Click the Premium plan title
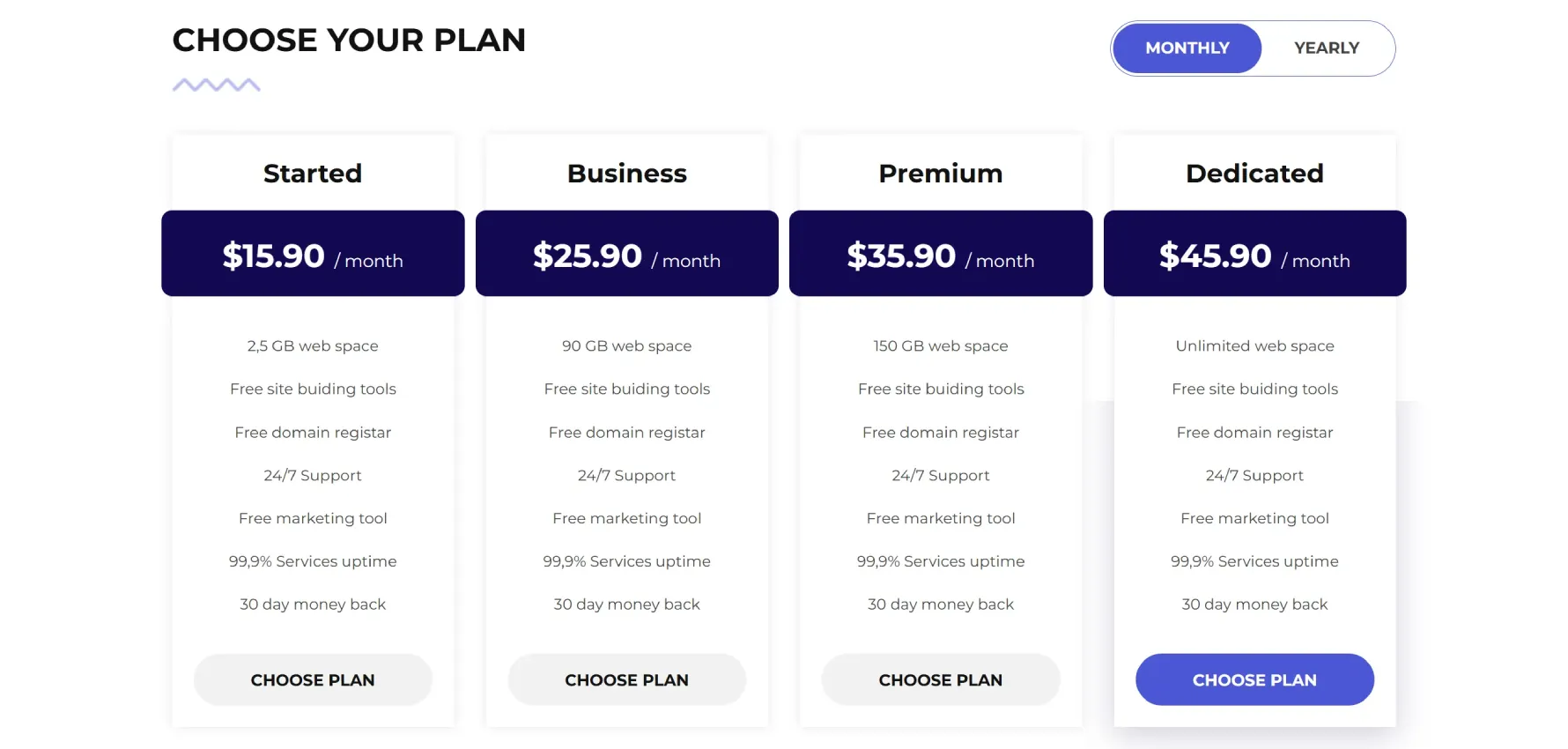Screen dimensions: 1568x749 (x=941, y=174)
